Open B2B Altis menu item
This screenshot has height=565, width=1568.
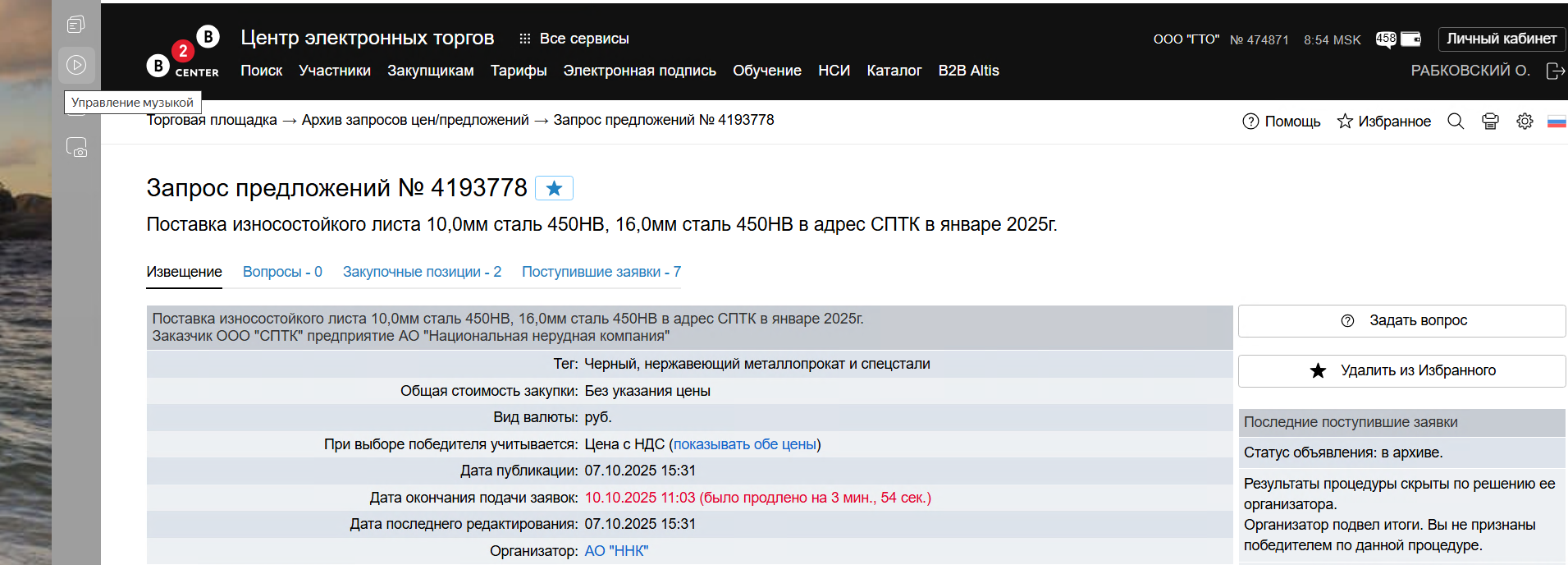(x=969, y=71)
